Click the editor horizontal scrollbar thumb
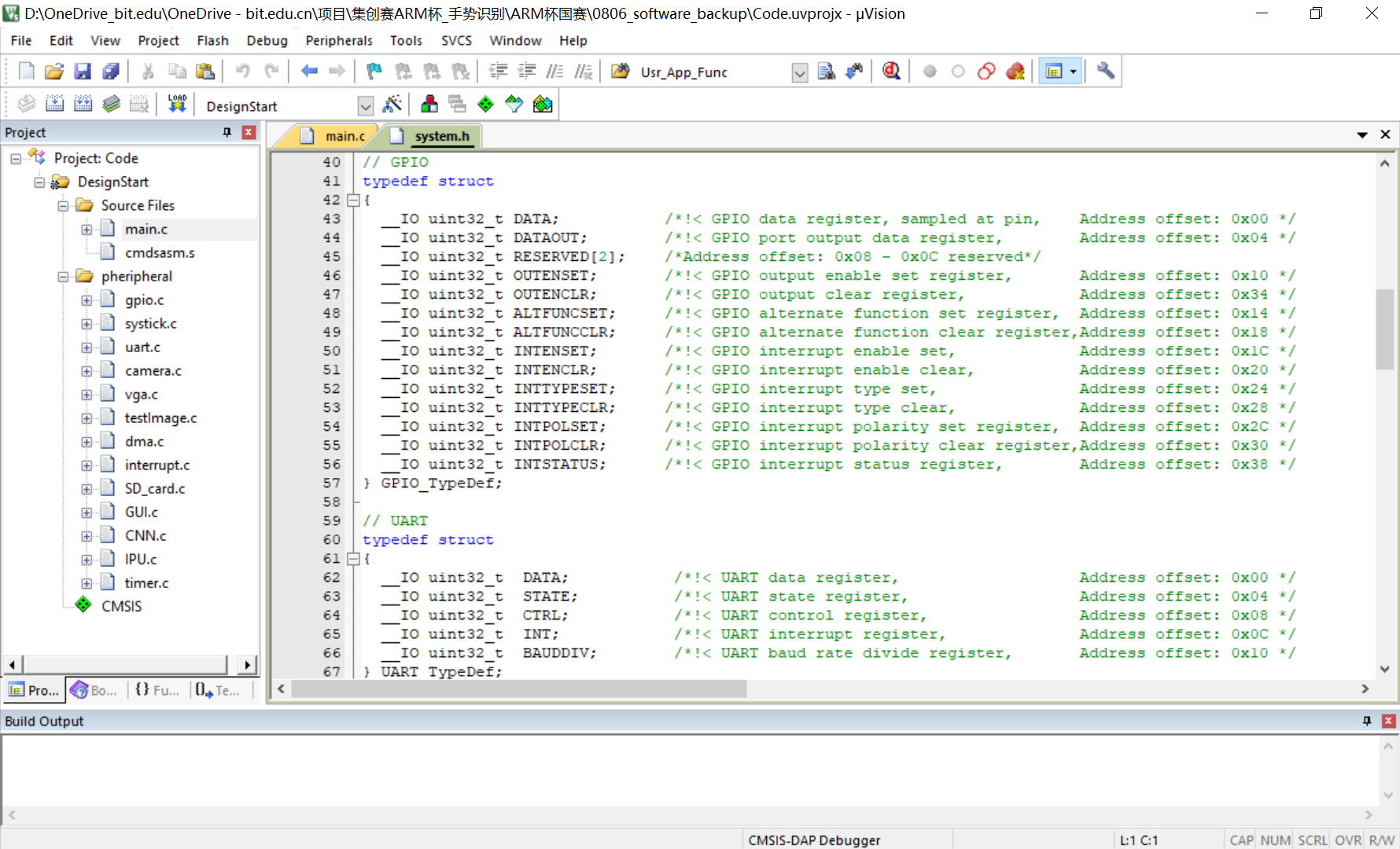The width and height of the screenshot is (1400, 849). point(519,689)
